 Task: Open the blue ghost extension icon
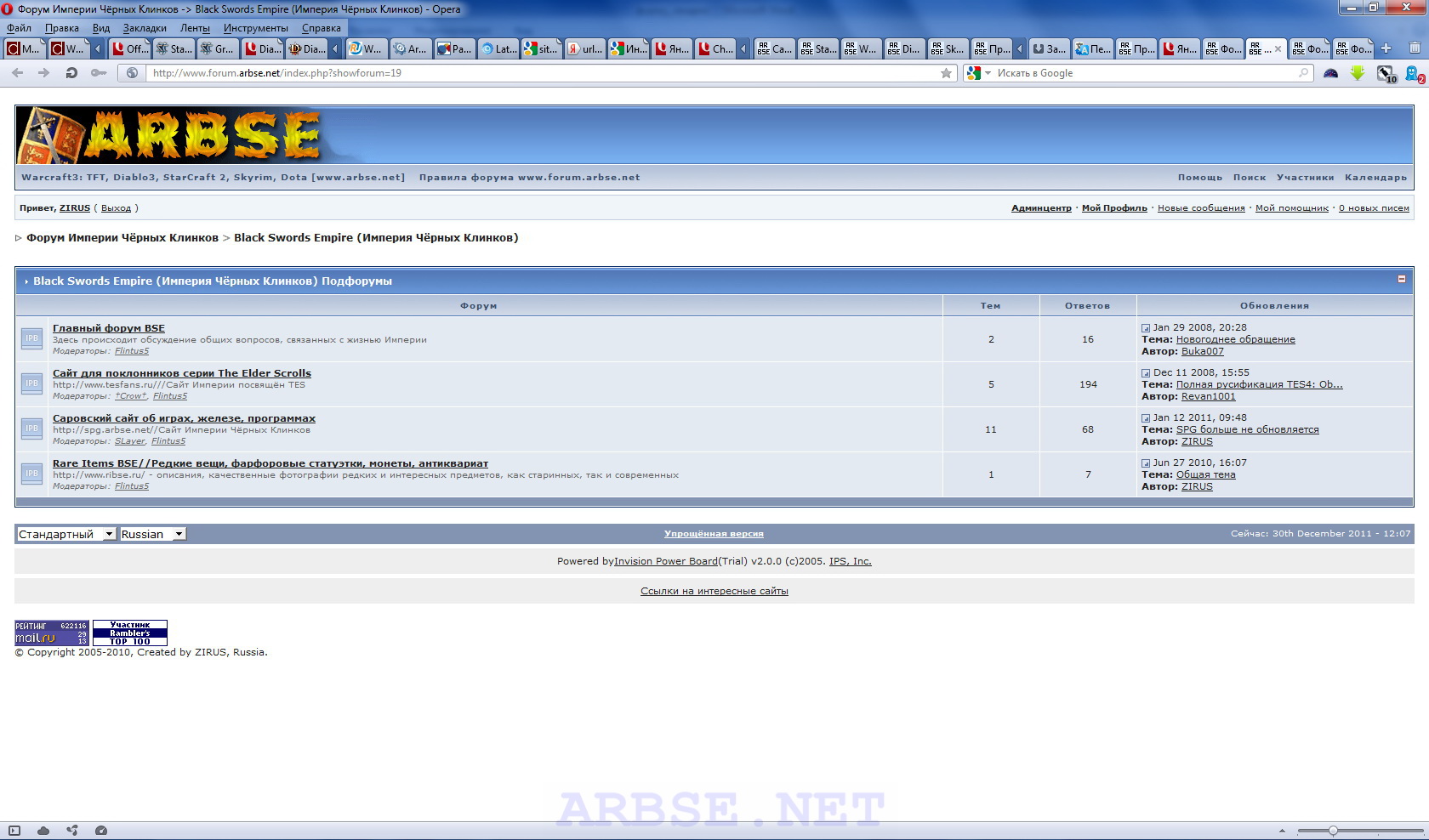[1415, 74]
